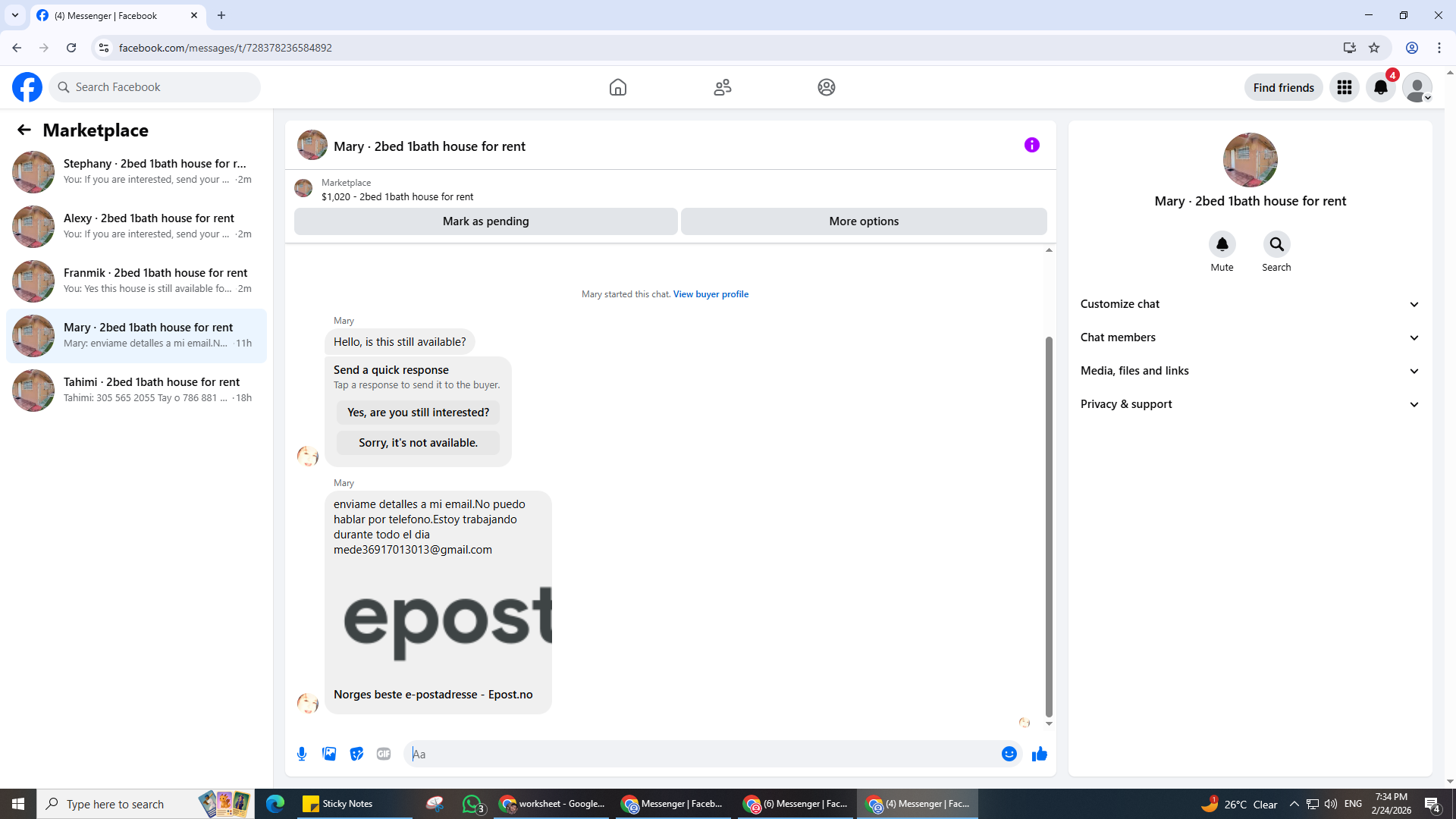Click the purple conversation info icon
1456x819 pixels.
[x=1031, y=145]
